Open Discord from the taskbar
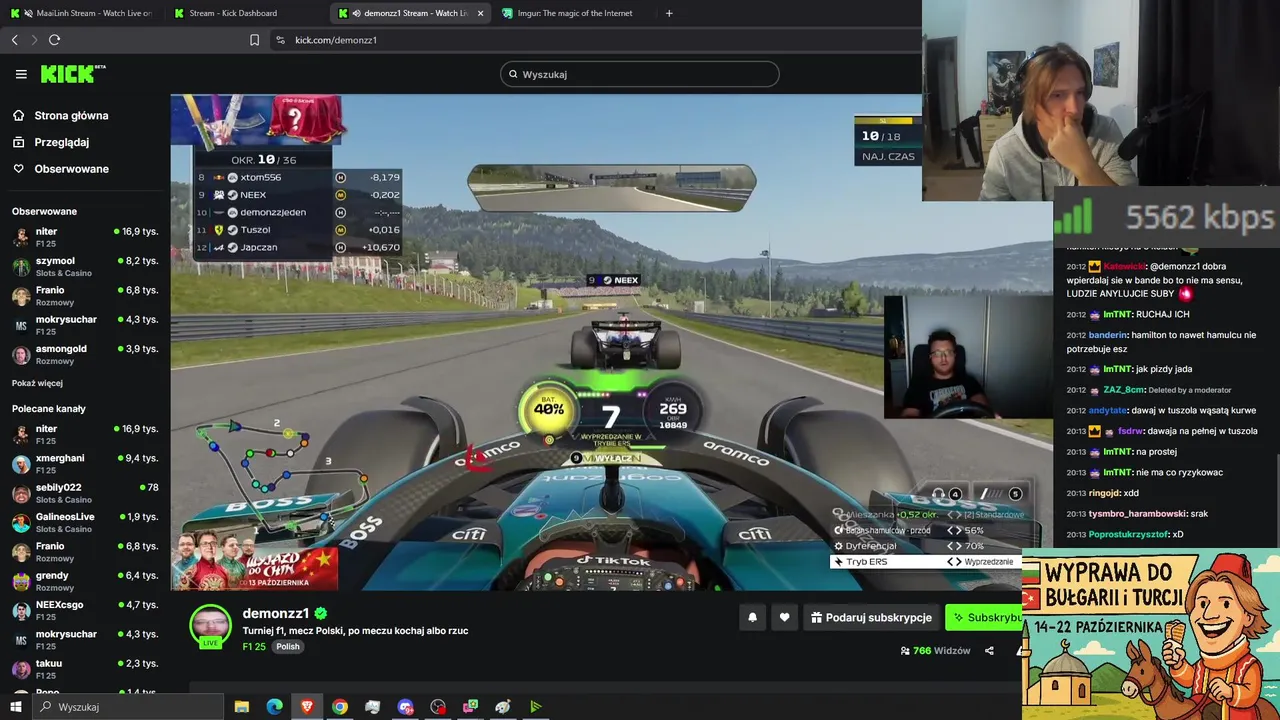1280x720 pixels. click(x=405, y=707)
